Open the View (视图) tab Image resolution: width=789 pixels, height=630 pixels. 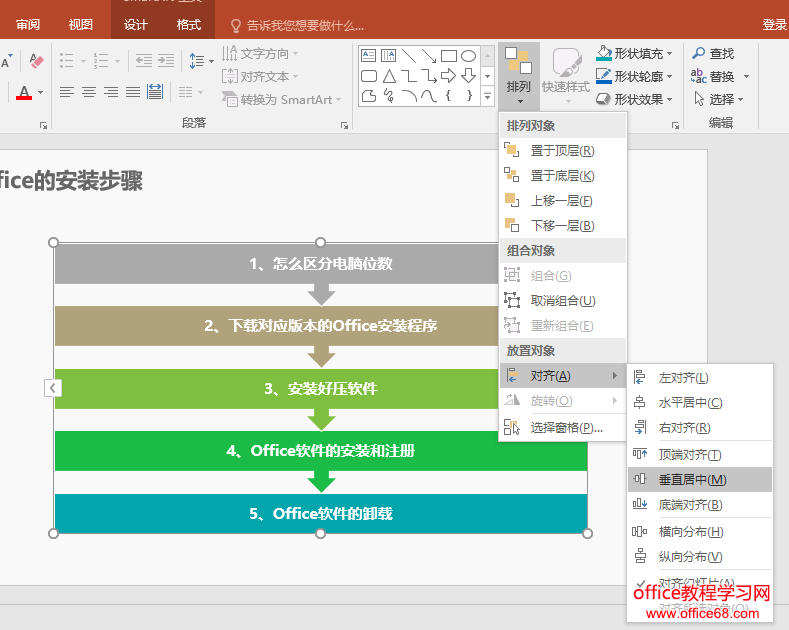(81, 25)
